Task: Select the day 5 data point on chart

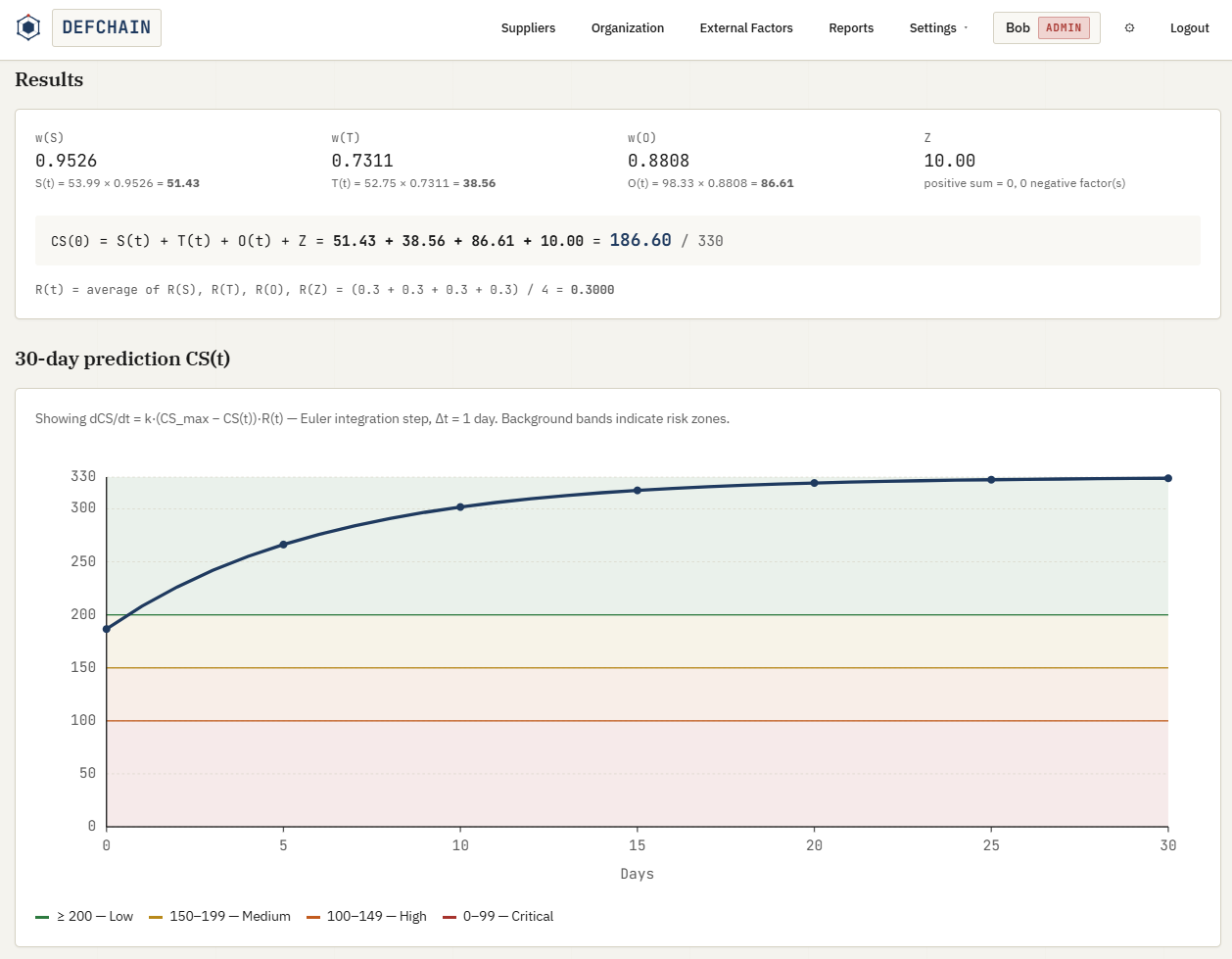Action: 283,545
